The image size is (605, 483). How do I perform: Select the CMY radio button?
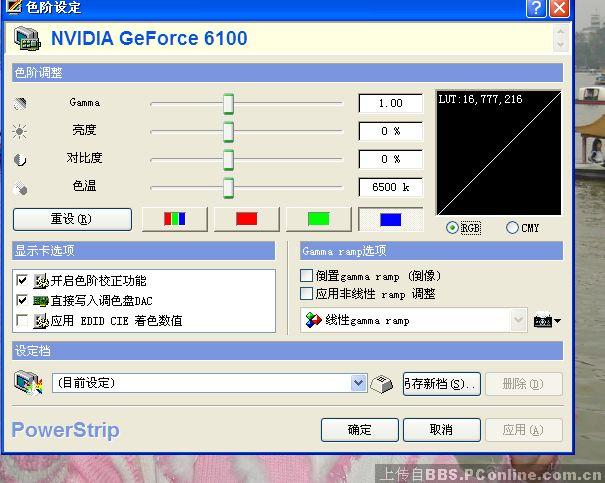pos(512,228)
